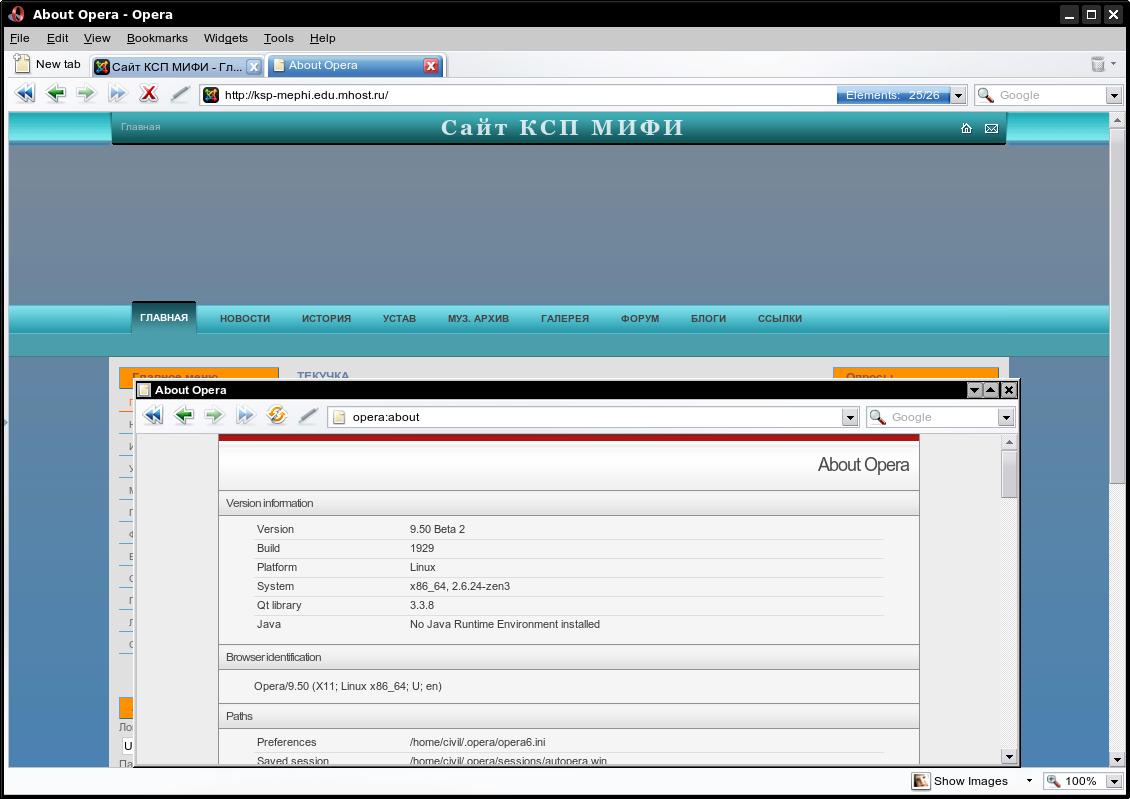Go back in About Opera window
1130x799 pixels.
coord(184,416)
